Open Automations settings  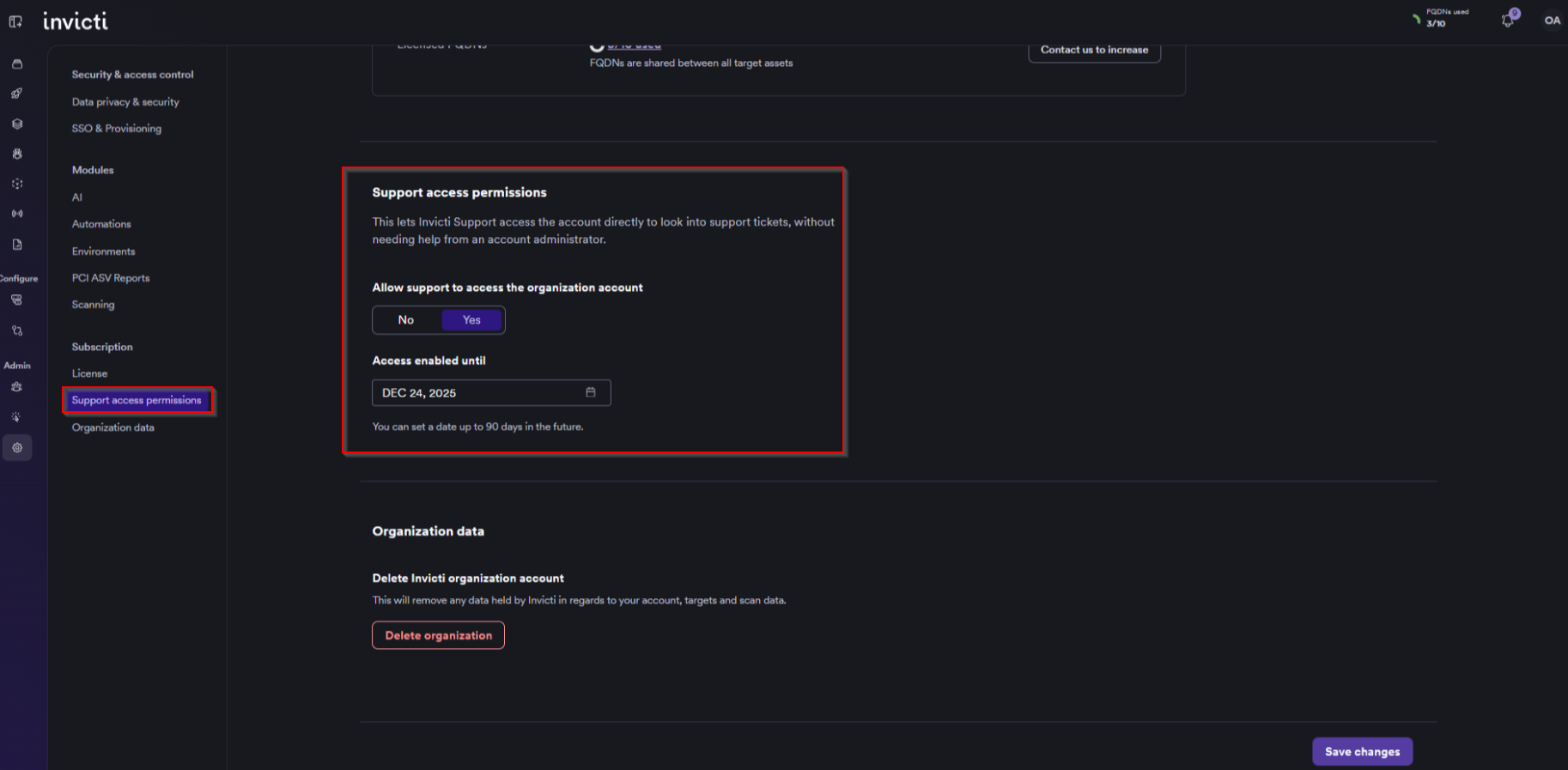click(x=101, y=224)
